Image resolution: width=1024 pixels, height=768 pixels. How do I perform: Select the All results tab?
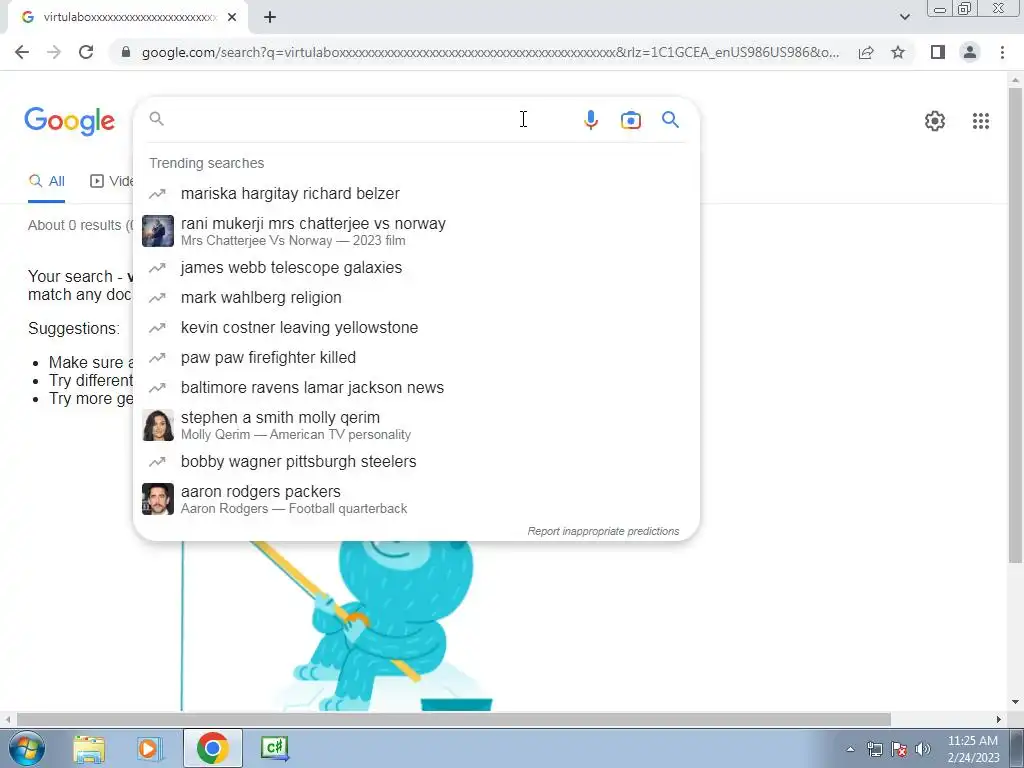coord(46,182)
